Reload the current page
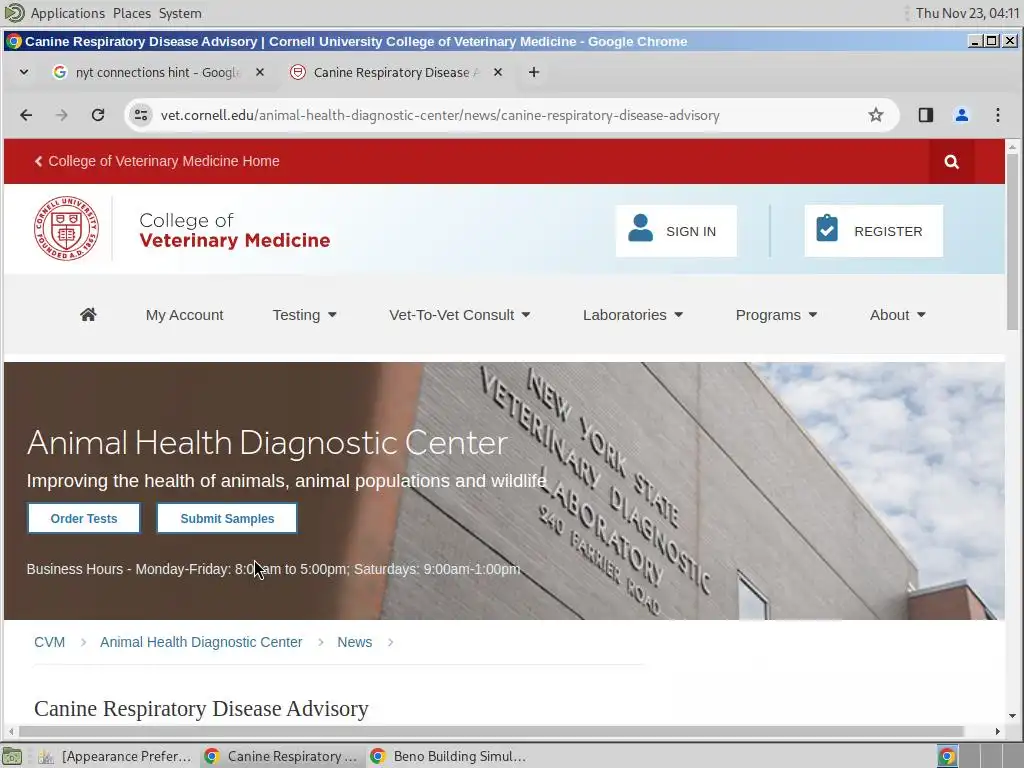This screenshot has width=1024, height=768. [x=98, y=116]
